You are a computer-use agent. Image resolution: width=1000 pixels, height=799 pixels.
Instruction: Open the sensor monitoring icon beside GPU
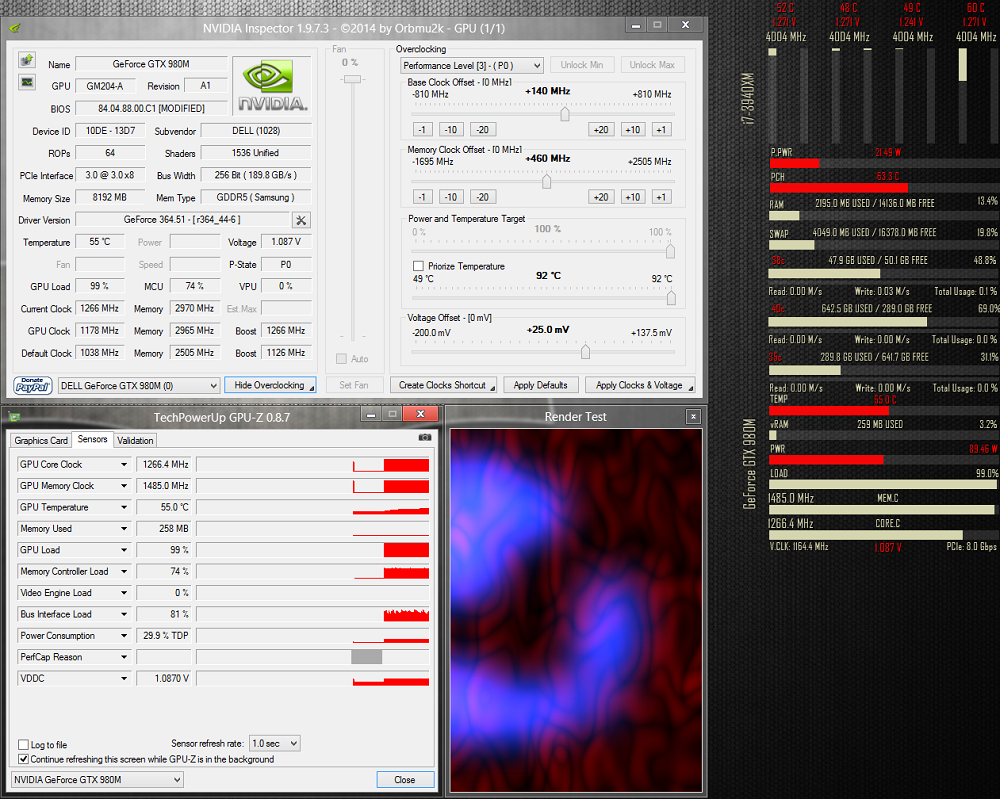click(27, 82)
